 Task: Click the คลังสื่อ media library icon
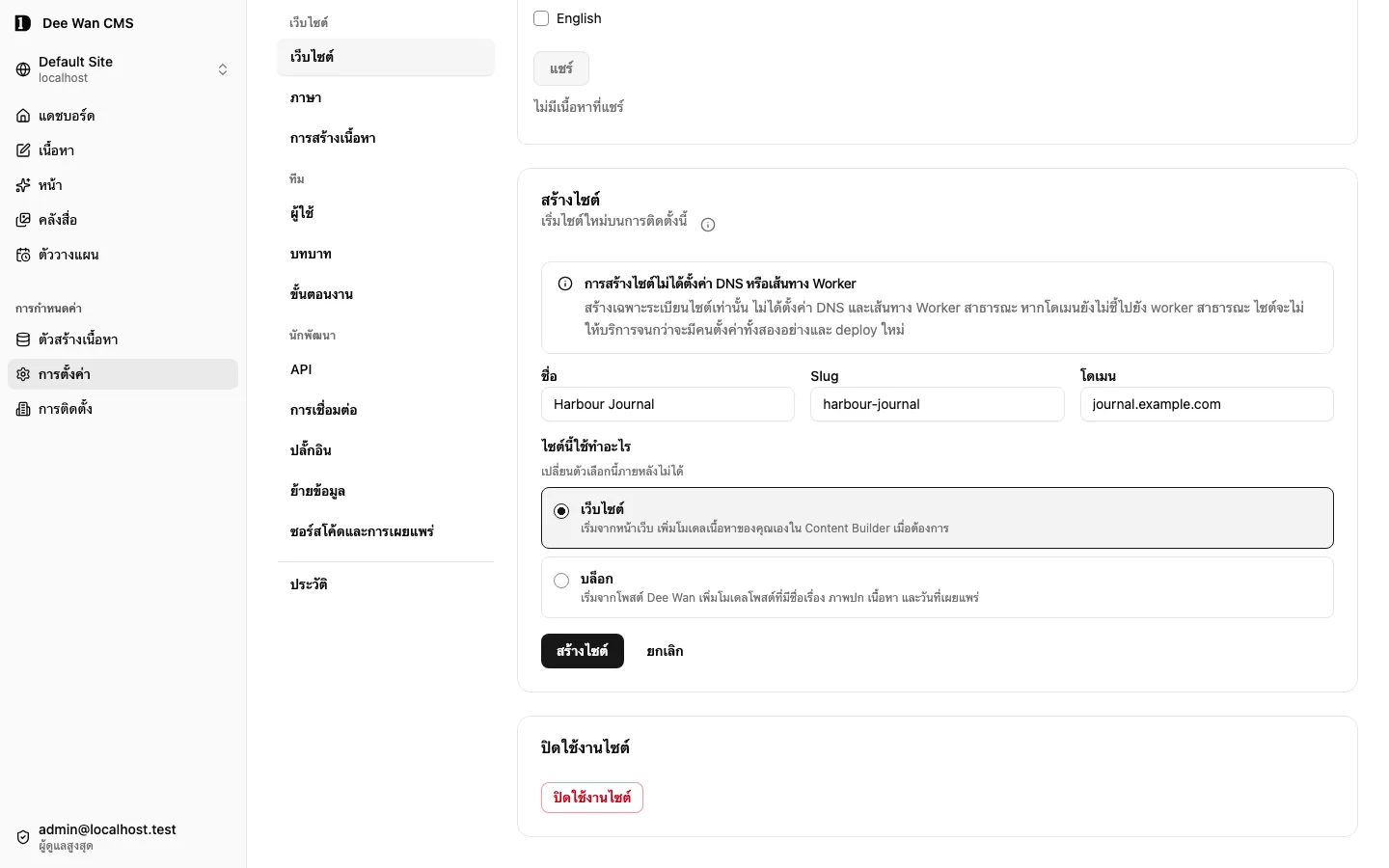(x=23, y=220)
